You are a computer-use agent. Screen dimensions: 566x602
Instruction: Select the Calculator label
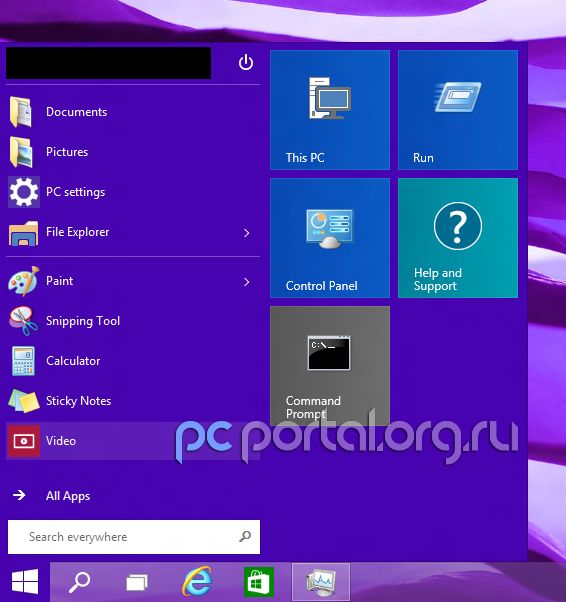73,361
